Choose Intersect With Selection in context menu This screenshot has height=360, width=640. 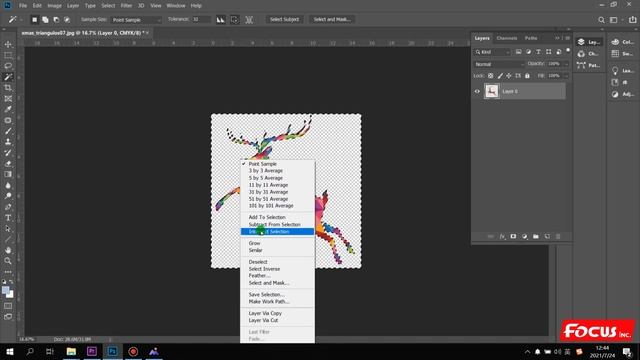click(x=277, y=232)
